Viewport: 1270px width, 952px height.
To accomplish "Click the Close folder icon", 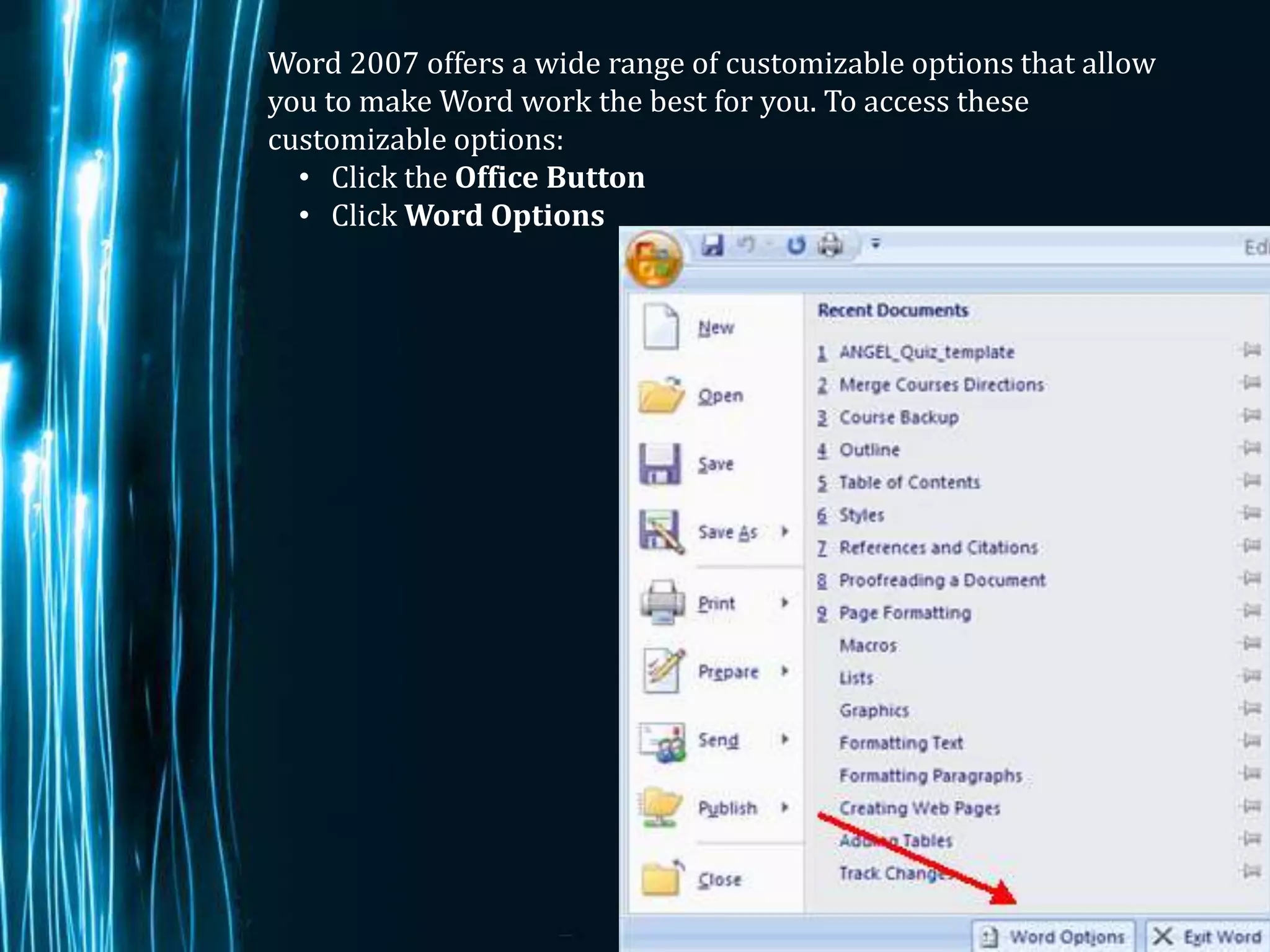I will [661, 878].
